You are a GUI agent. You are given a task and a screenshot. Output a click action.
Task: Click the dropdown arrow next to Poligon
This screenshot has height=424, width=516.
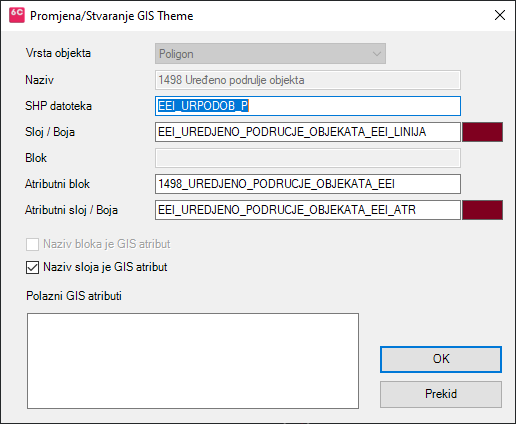point(377,54)
